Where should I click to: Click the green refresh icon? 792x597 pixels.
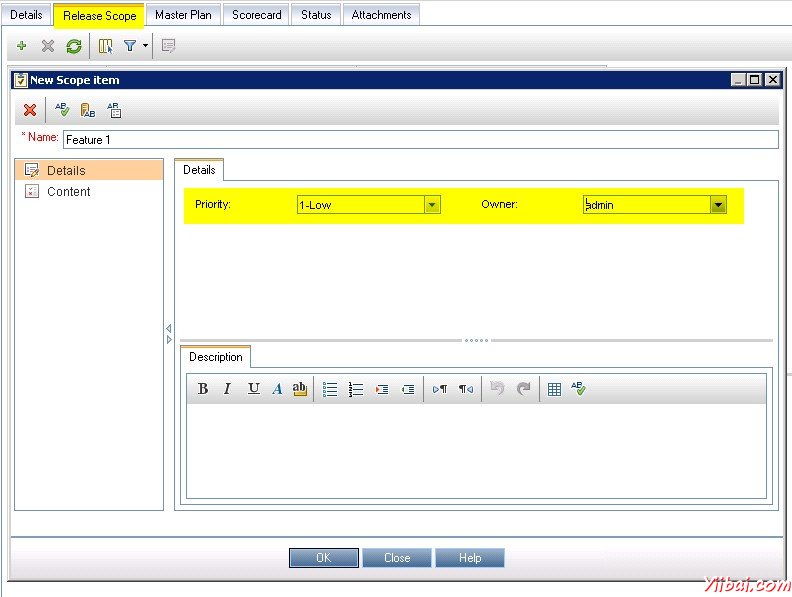pos(74,46)
